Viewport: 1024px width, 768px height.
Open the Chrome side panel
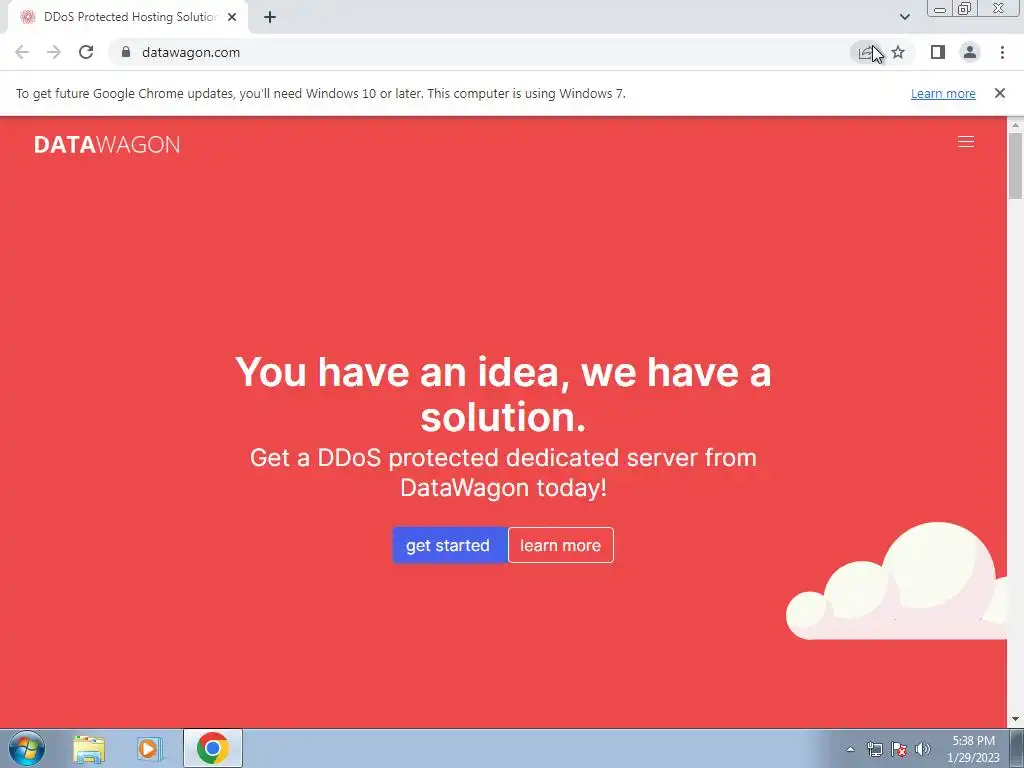(938, 52)
